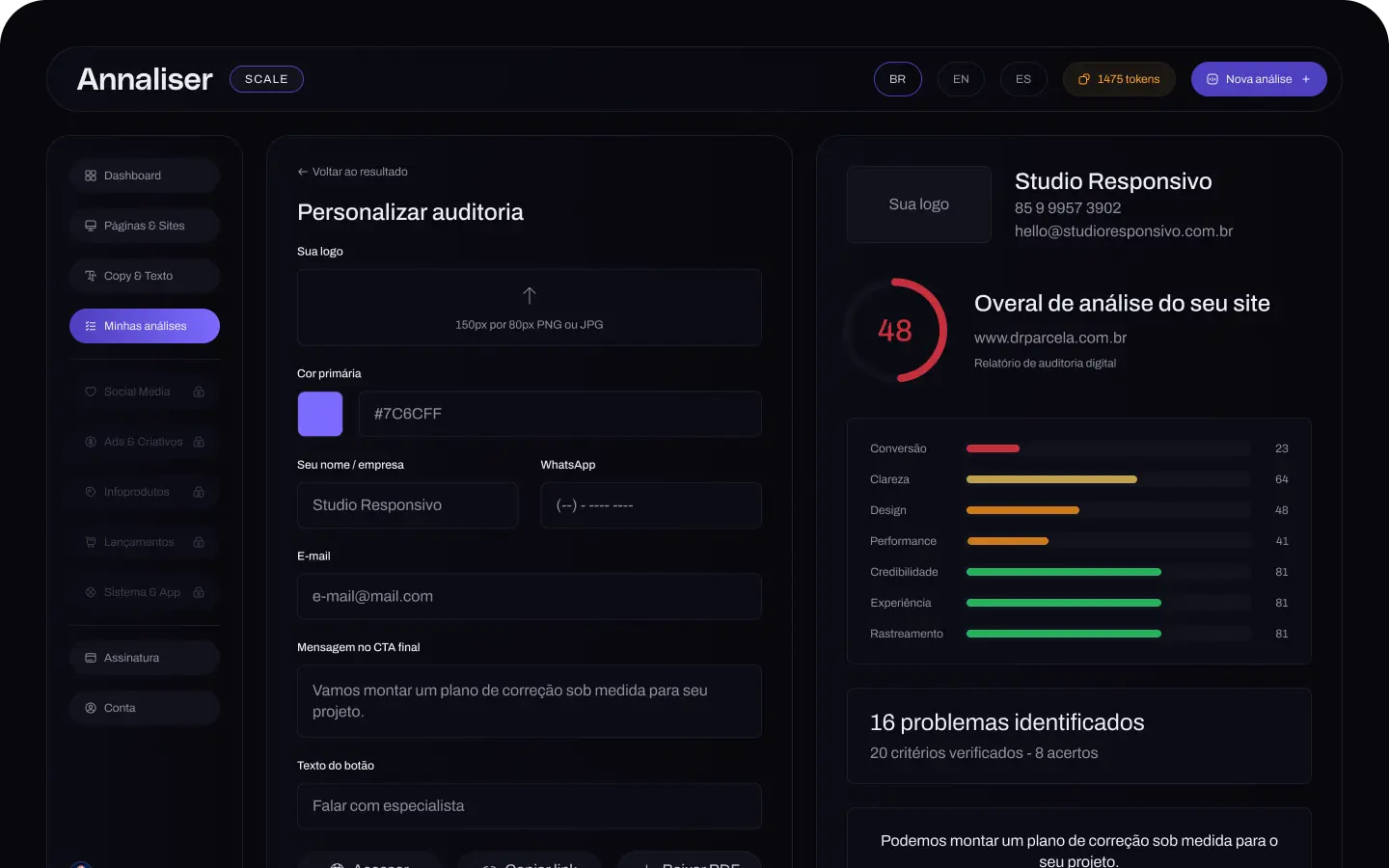Open Páginas & Sites via its monitor icon
1389x868 pixels.
tap(91, 226)
